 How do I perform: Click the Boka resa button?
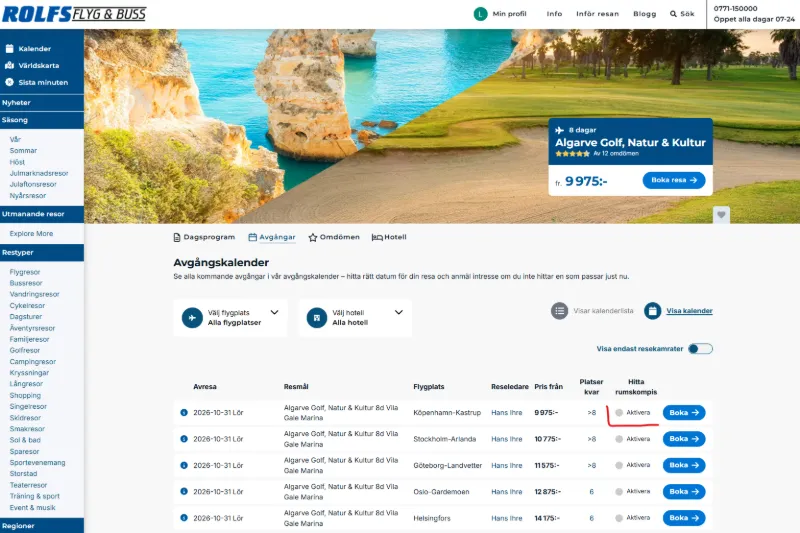674,180
